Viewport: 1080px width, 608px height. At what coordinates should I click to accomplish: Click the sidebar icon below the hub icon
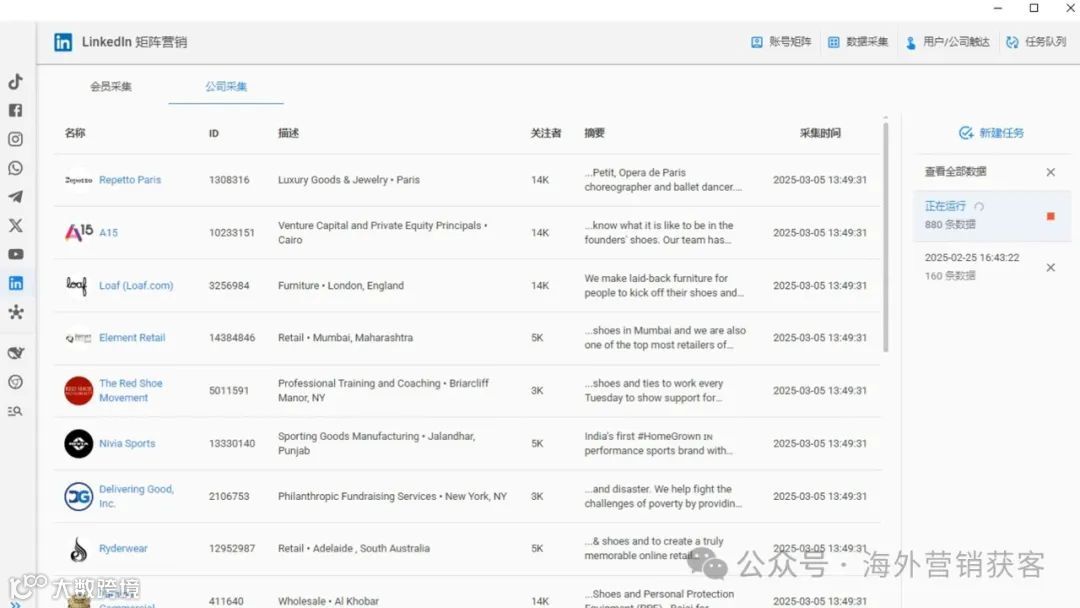coord(15,353)
